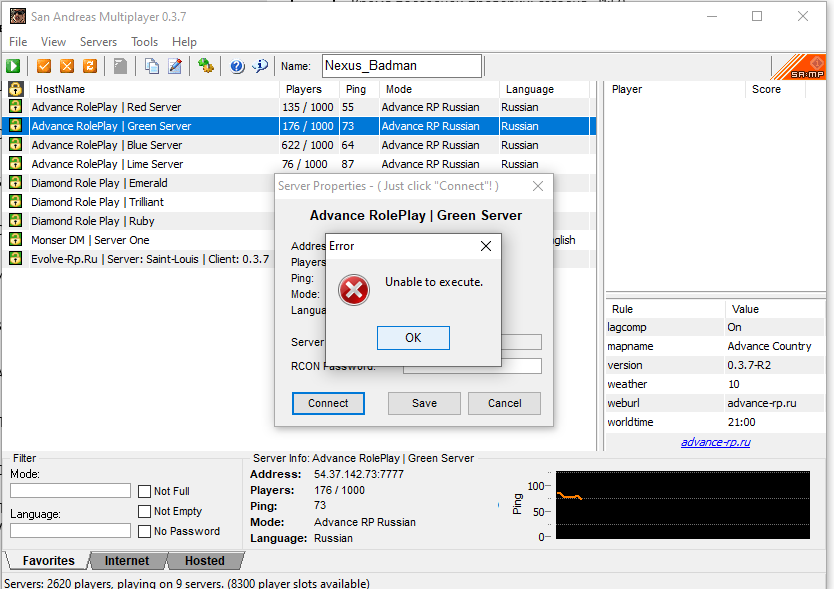Viewport: 834px width, 589px height.
Task: Click the Name field containing Nexus_Badman
Action: pyautogui.click(x=401, y=66)
